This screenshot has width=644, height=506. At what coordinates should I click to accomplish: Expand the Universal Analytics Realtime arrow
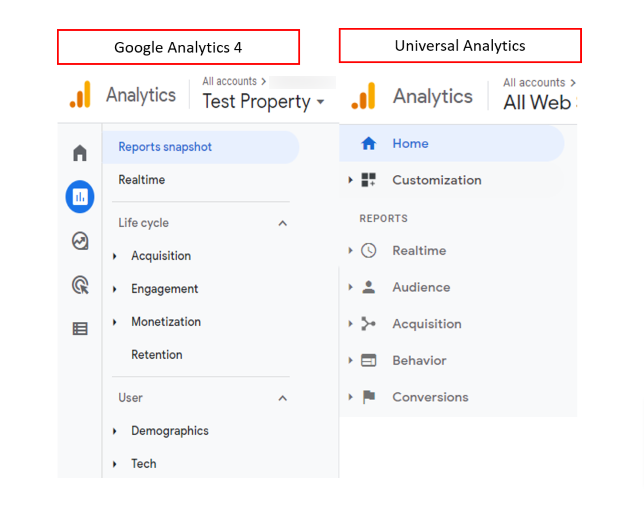pyautogui.click(x=350, y=251)
